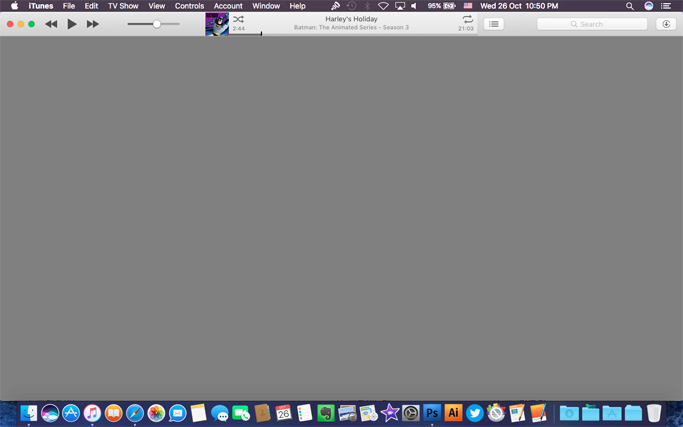Image resolution: width=683 pixels, height=427 pixels.
Task: Open the Downloads folder in dock
Action: (569, 413)
